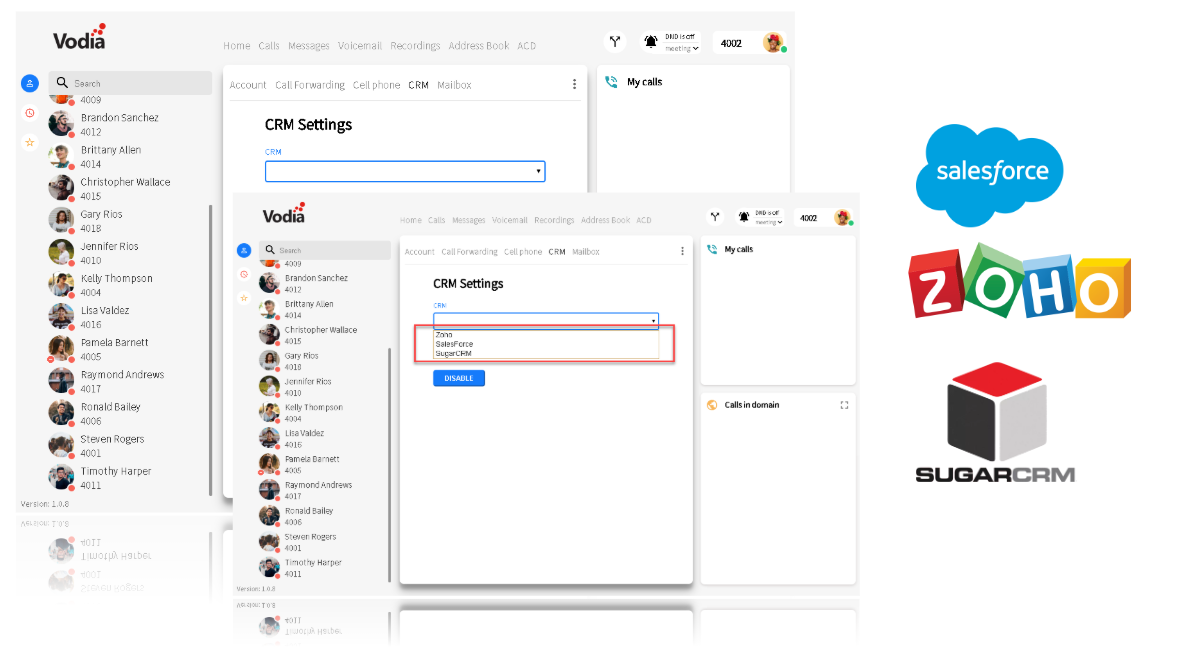Click the DISABLE button
The height and width of the screenshot is (652, 1189).
pos(459,378)
